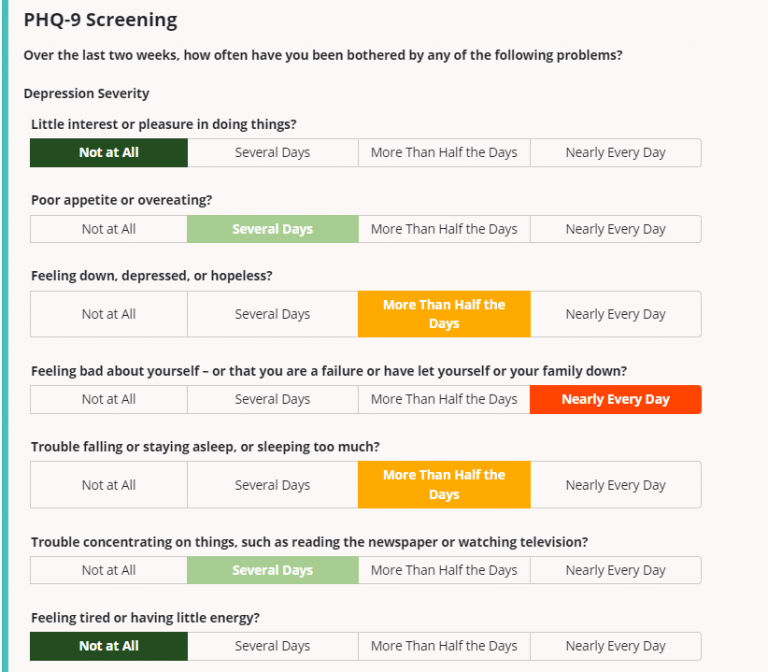Select 'Several Days' for little interest or pleasure

273,153
